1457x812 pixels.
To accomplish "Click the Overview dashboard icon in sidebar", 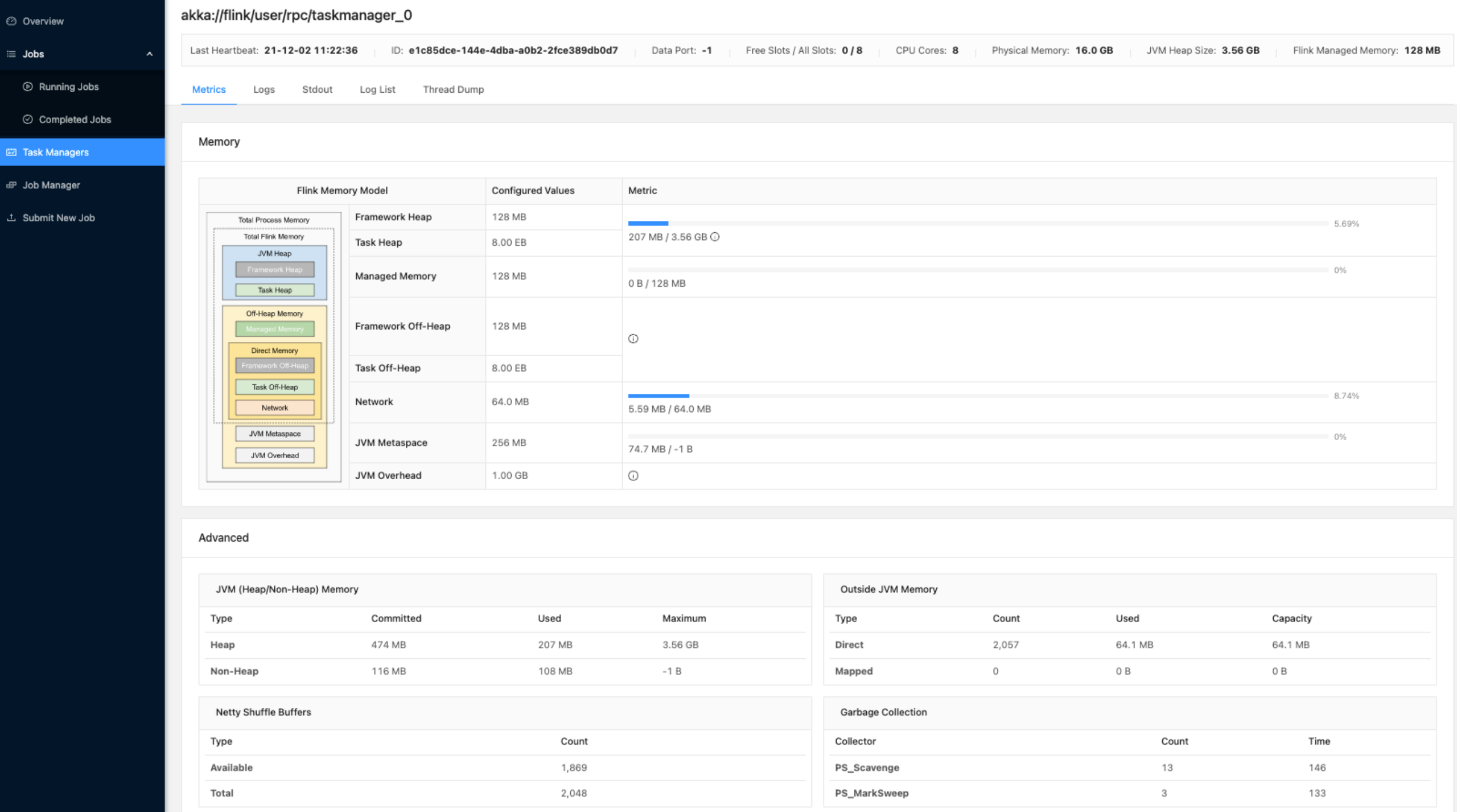I will (11, 21).
